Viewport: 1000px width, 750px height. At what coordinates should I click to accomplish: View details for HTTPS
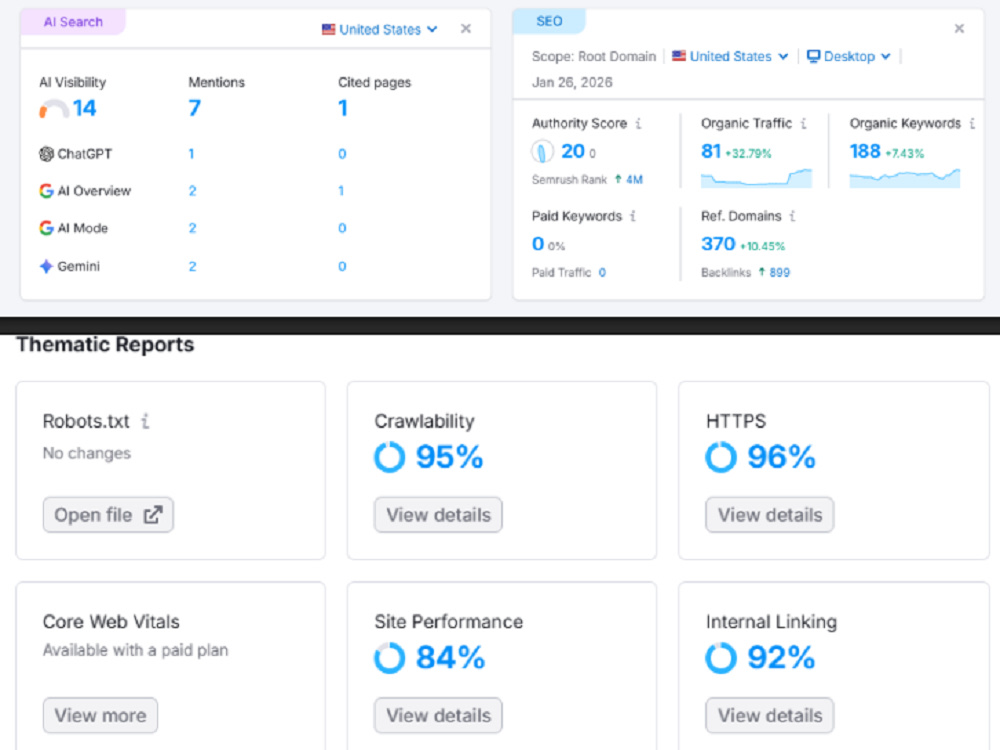770,515
